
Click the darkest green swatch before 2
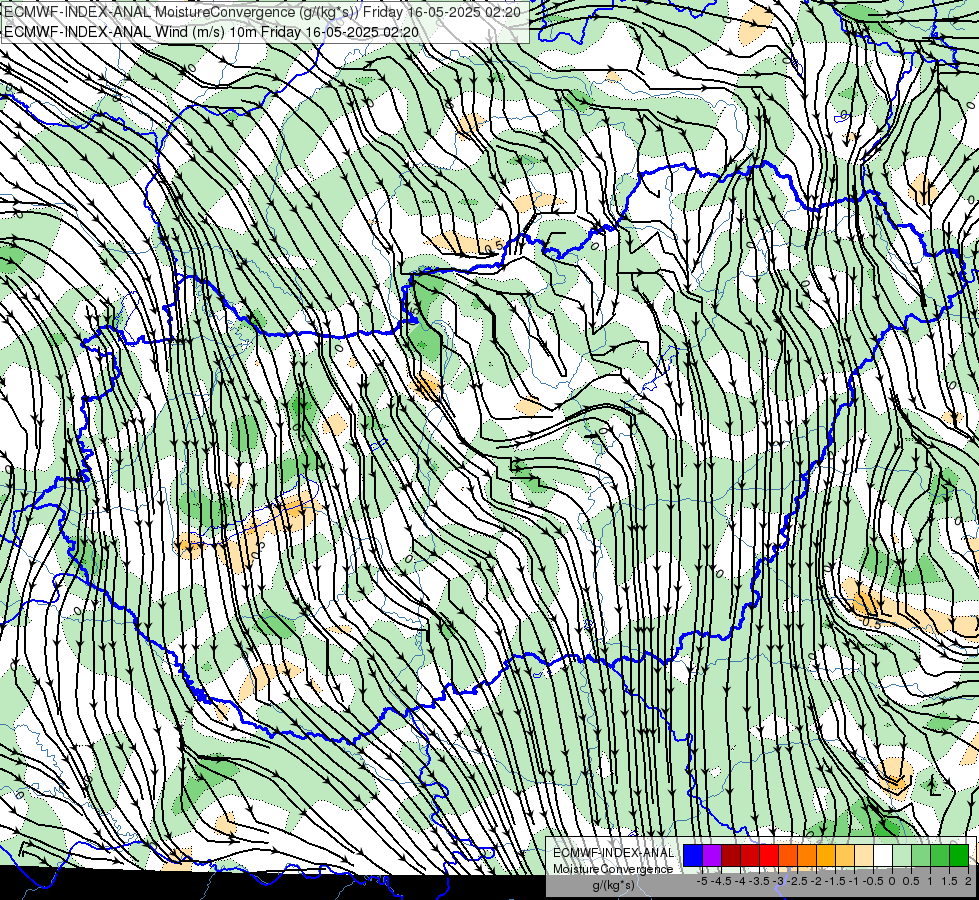tap(958, 855)
